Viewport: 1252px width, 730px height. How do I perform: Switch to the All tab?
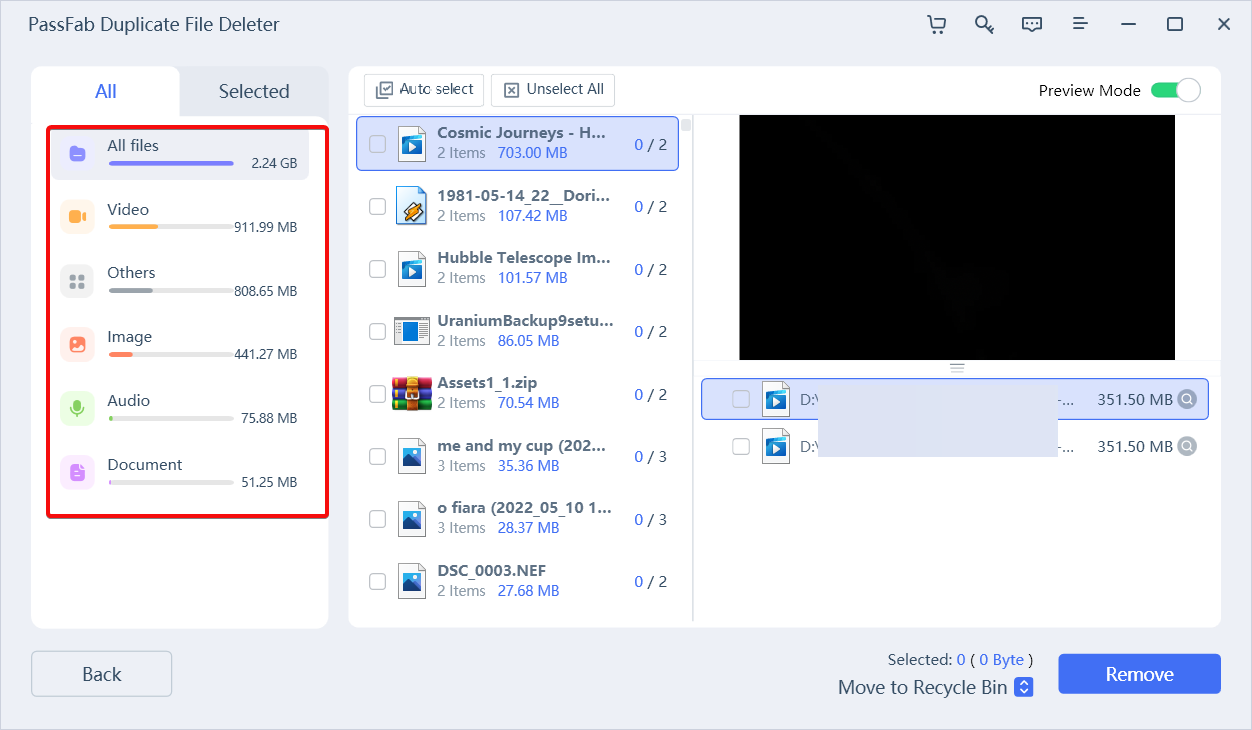106,91
